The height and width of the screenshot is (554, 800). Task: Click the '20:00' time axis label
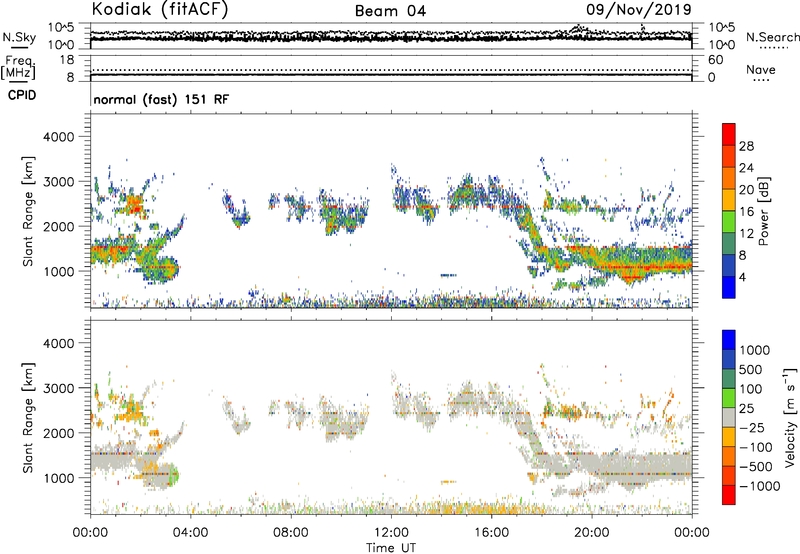click(x=591, y=533)
